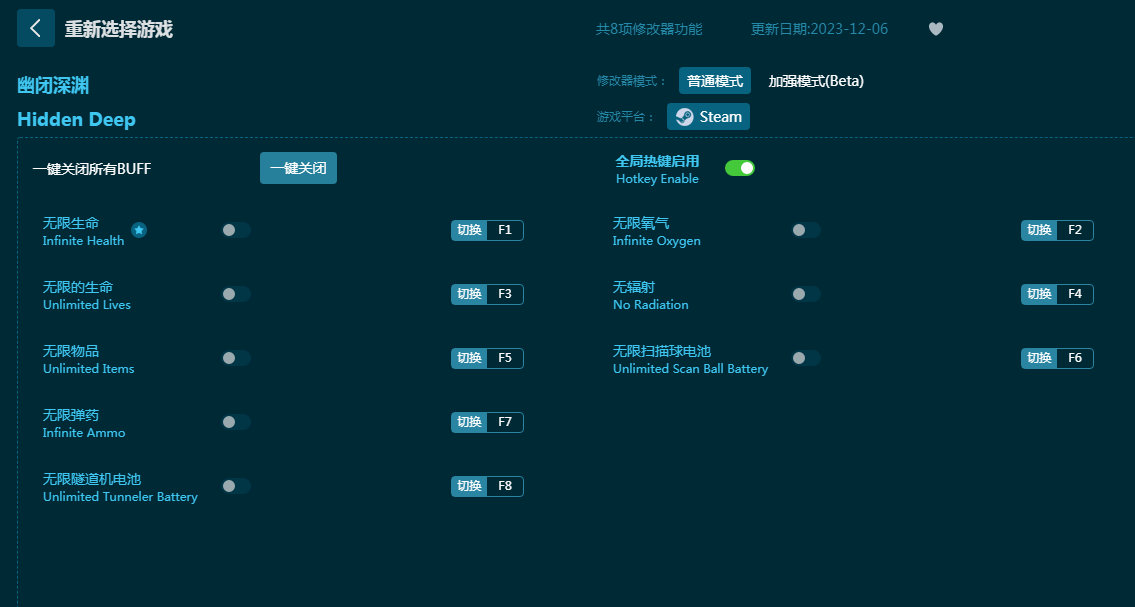Click the 更新日期:2023-12-06 text
Viewport: 1135px width, 607px height.
pos(819,29)
